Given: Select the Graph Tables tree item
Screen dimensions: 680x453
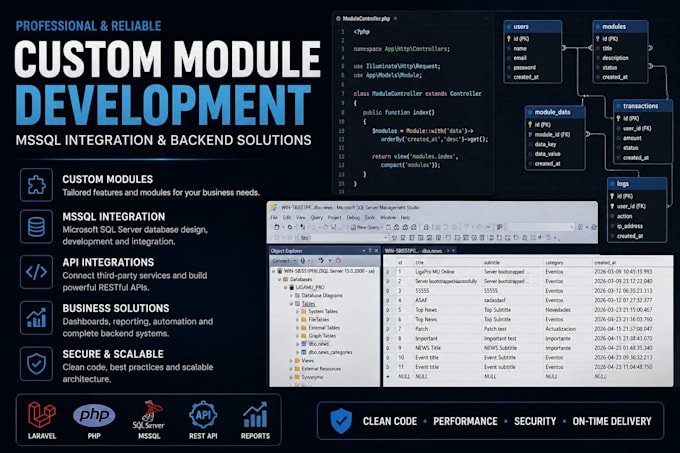Looking at the screenshot, I should tap(322, 336).
